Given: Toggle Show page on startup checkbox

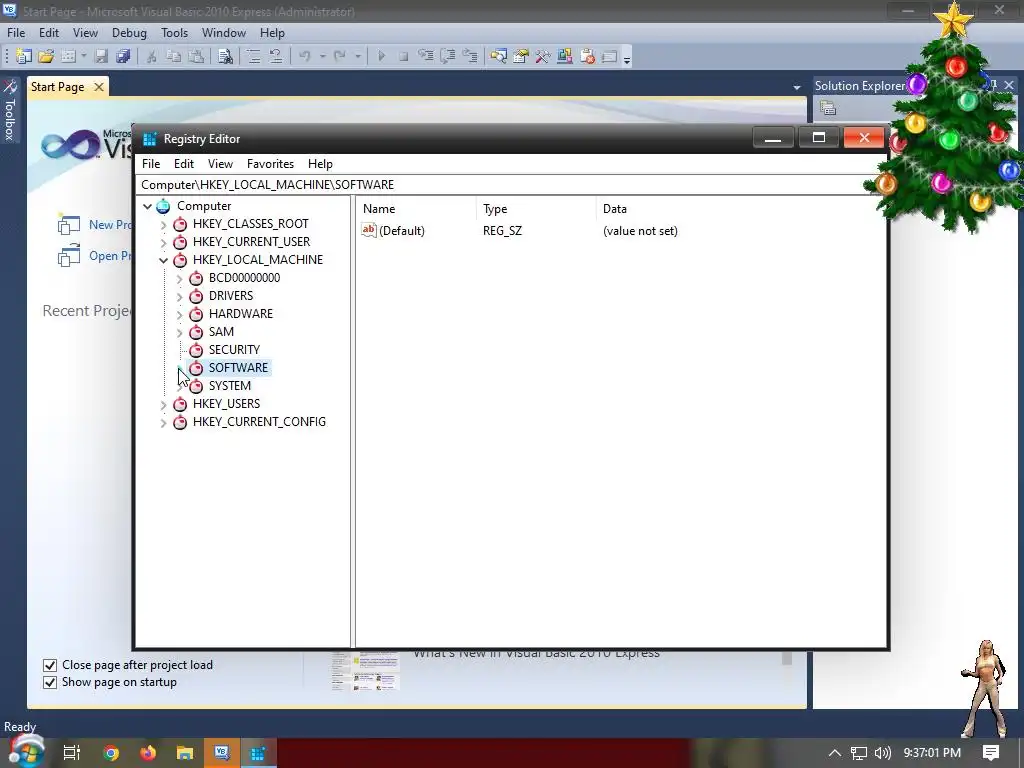Looking at the screenshot, I should (x=50, y=682).
